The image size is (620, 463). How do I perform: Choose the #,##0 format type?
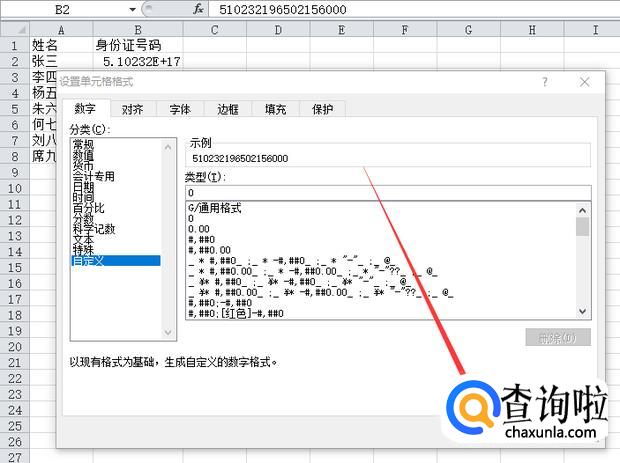click(201, 239)
